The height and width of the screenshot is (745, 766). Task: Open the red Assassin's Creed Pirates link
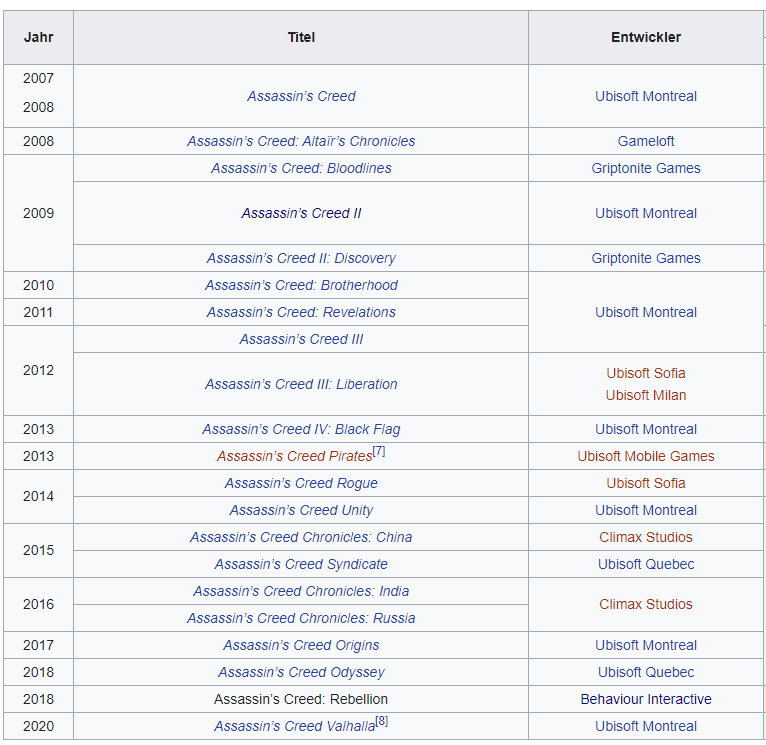[295, 456]
